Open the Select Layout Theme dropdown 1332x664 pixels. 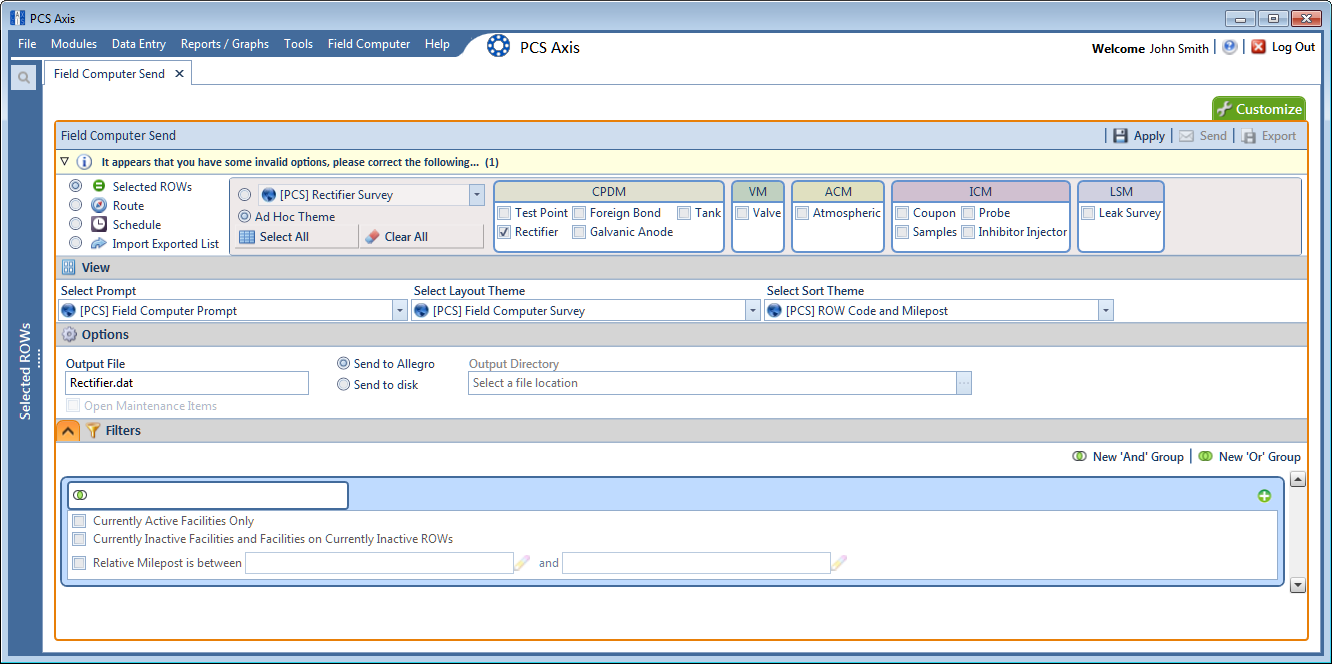click(x=753, y=311)
